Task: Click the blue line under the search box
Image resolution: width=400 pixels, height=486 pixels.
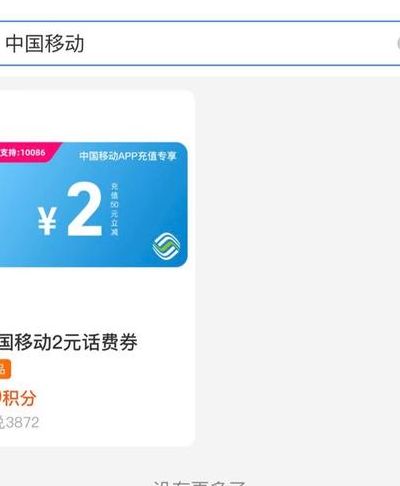Action: [200, 65]
